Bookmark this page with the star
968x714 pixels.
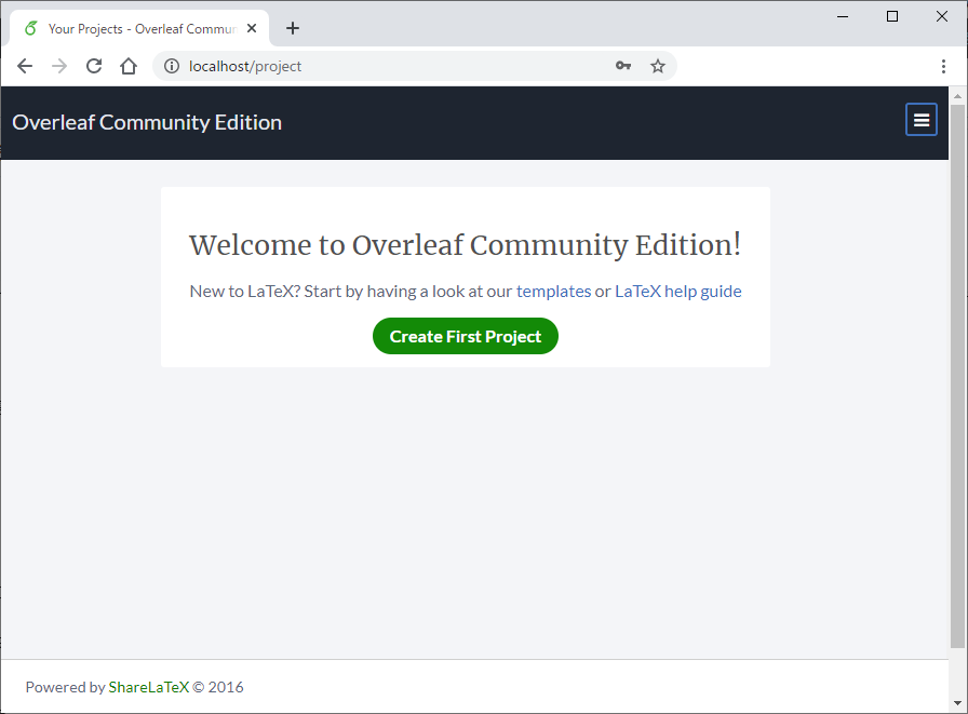(x=658, y=66)
